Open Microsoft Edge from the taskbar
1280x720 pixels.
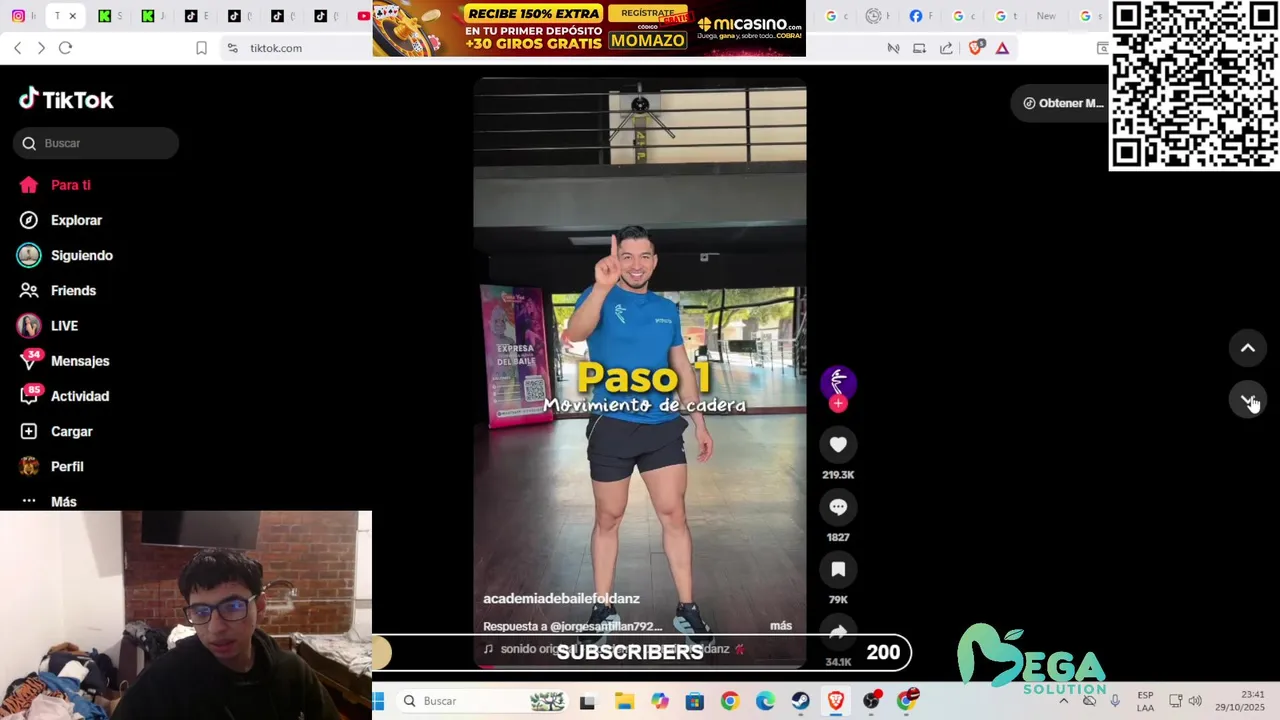(765, 702)
